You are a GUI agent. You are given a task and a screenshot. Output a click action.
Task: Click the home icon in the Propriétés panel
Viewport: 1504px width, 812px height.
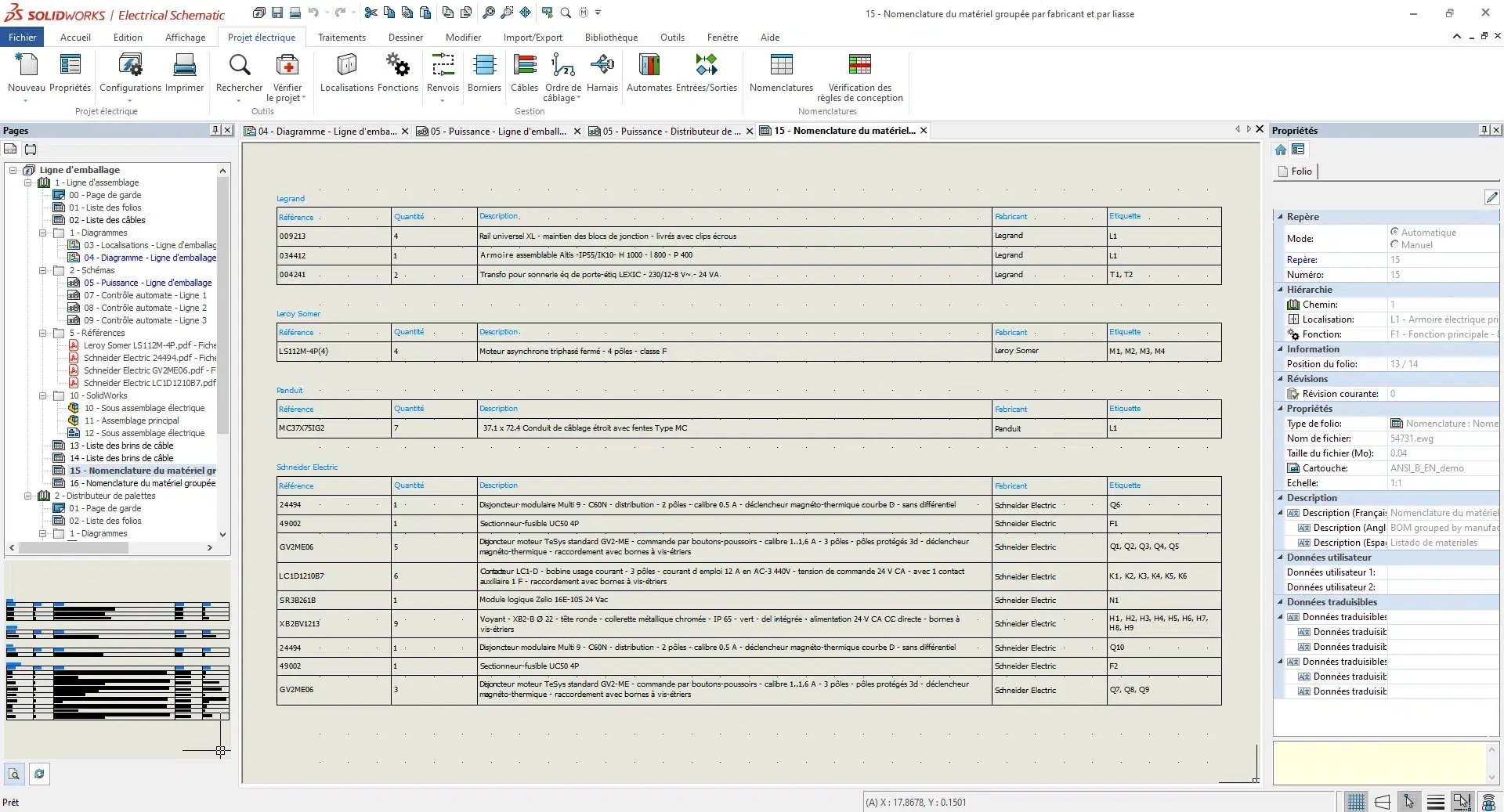1281,150
